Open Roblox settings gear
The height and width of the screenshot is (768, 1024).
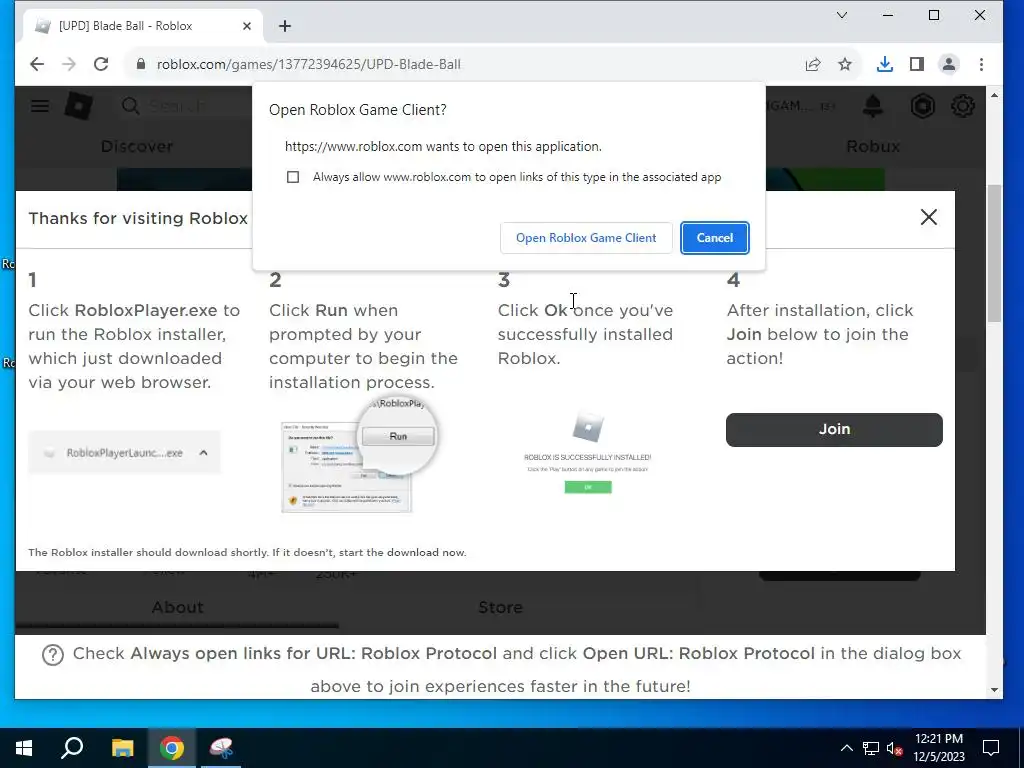pos(963,106)
